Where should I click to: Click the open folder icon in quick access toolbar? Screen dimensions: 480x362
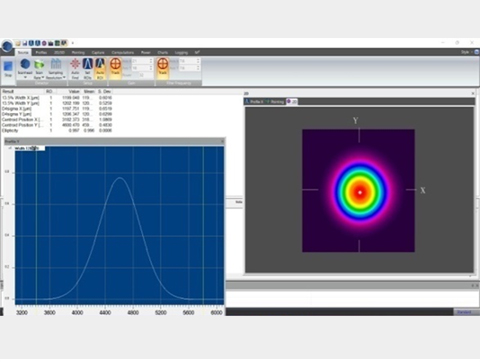point(18,43)
